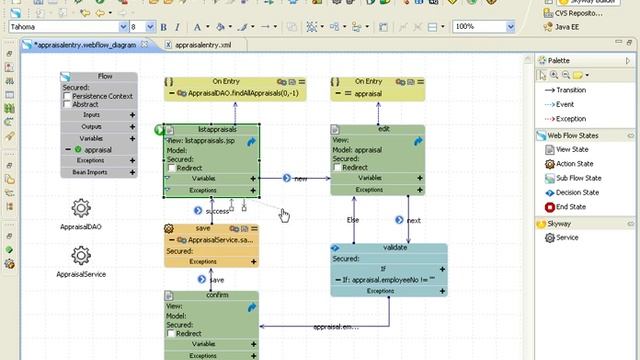This screenshot has height=360, width=640.
Task: Open the Java EE perspective
Action: click(561, 27)
